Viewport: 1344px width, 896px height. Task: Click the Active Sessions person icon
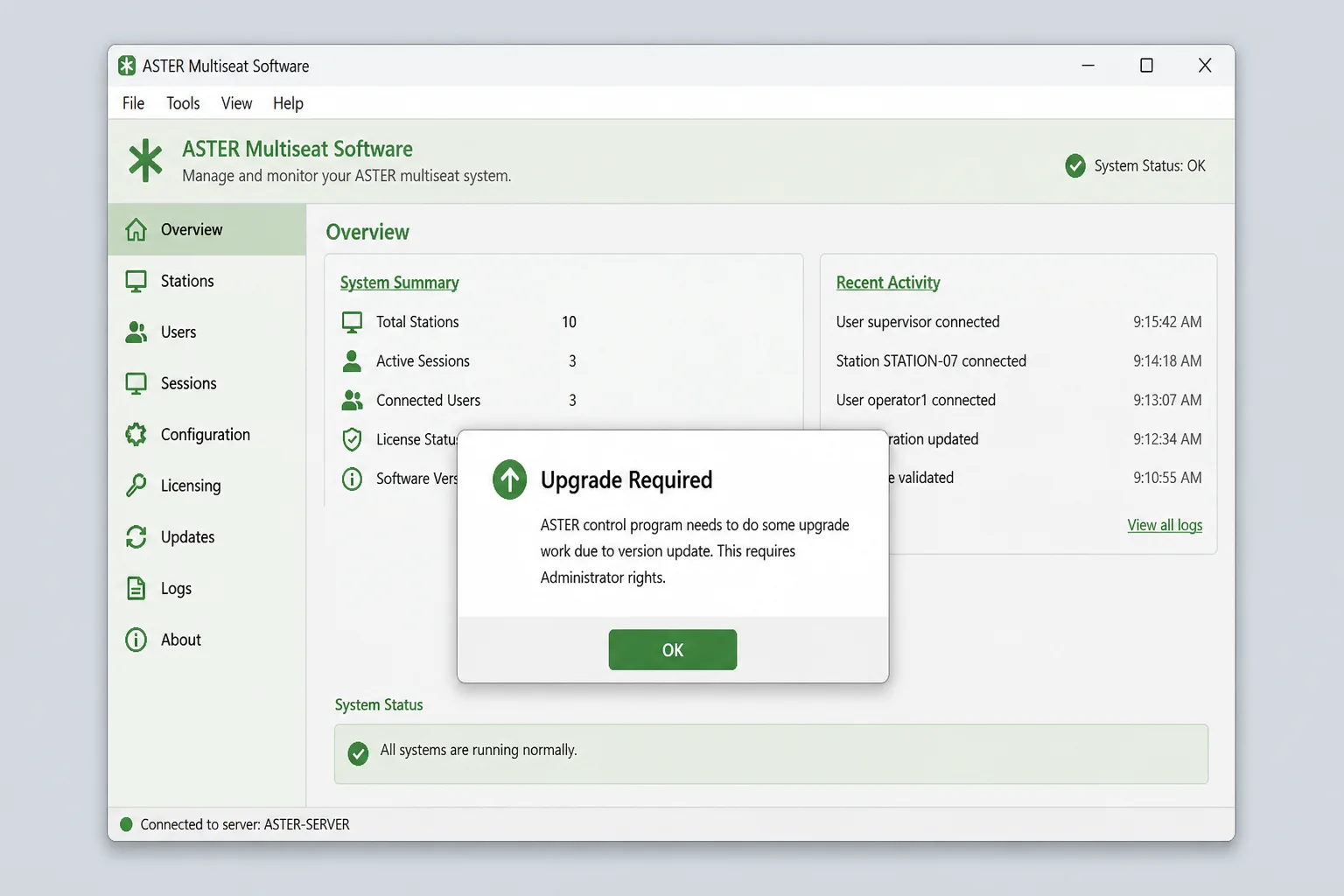(x=352, y=360)
